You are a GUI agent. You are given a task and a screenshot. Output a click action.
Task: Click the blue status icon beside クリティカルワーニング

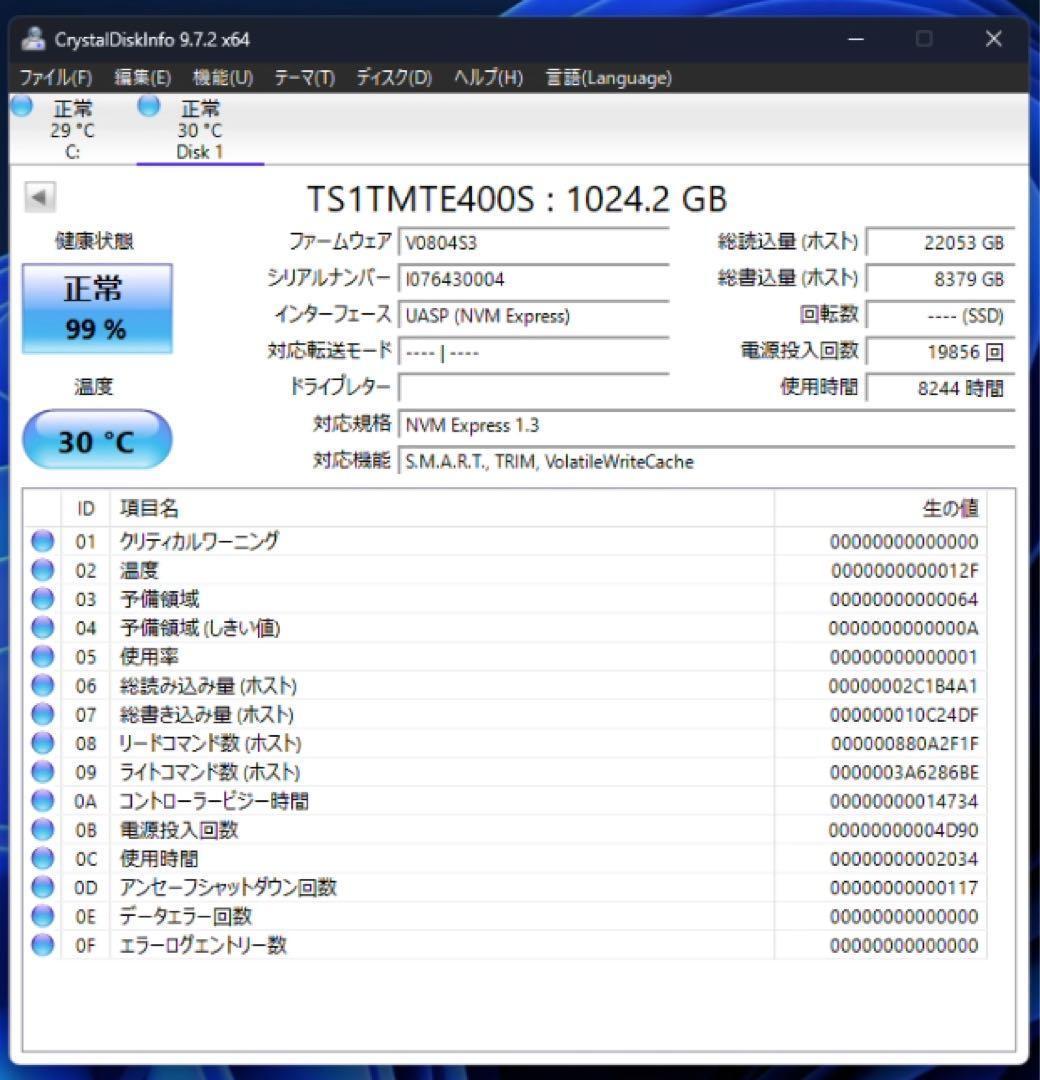[41, 541]
